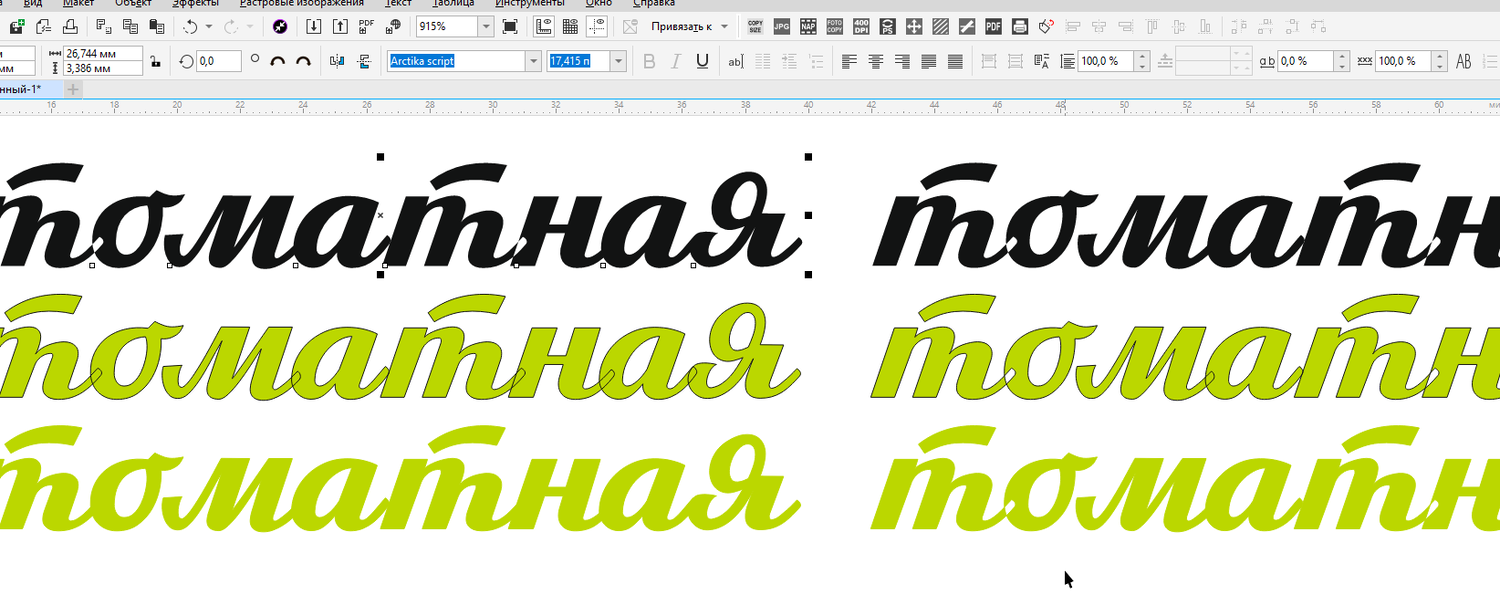Click the JPG export macro icon
1500x605 pixels.
click(782, 26)
